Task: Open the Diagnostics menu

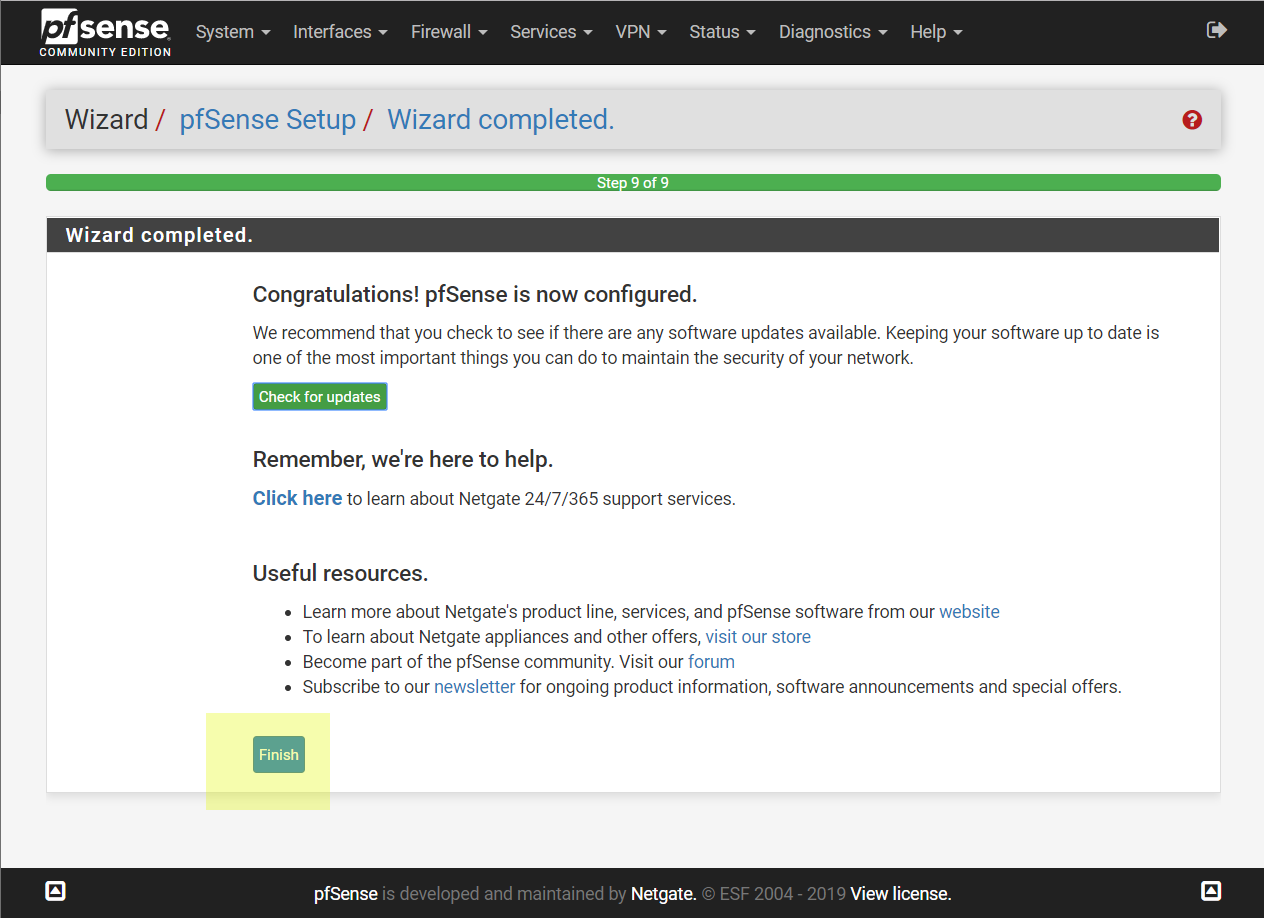Action: (x=833, y=32)
